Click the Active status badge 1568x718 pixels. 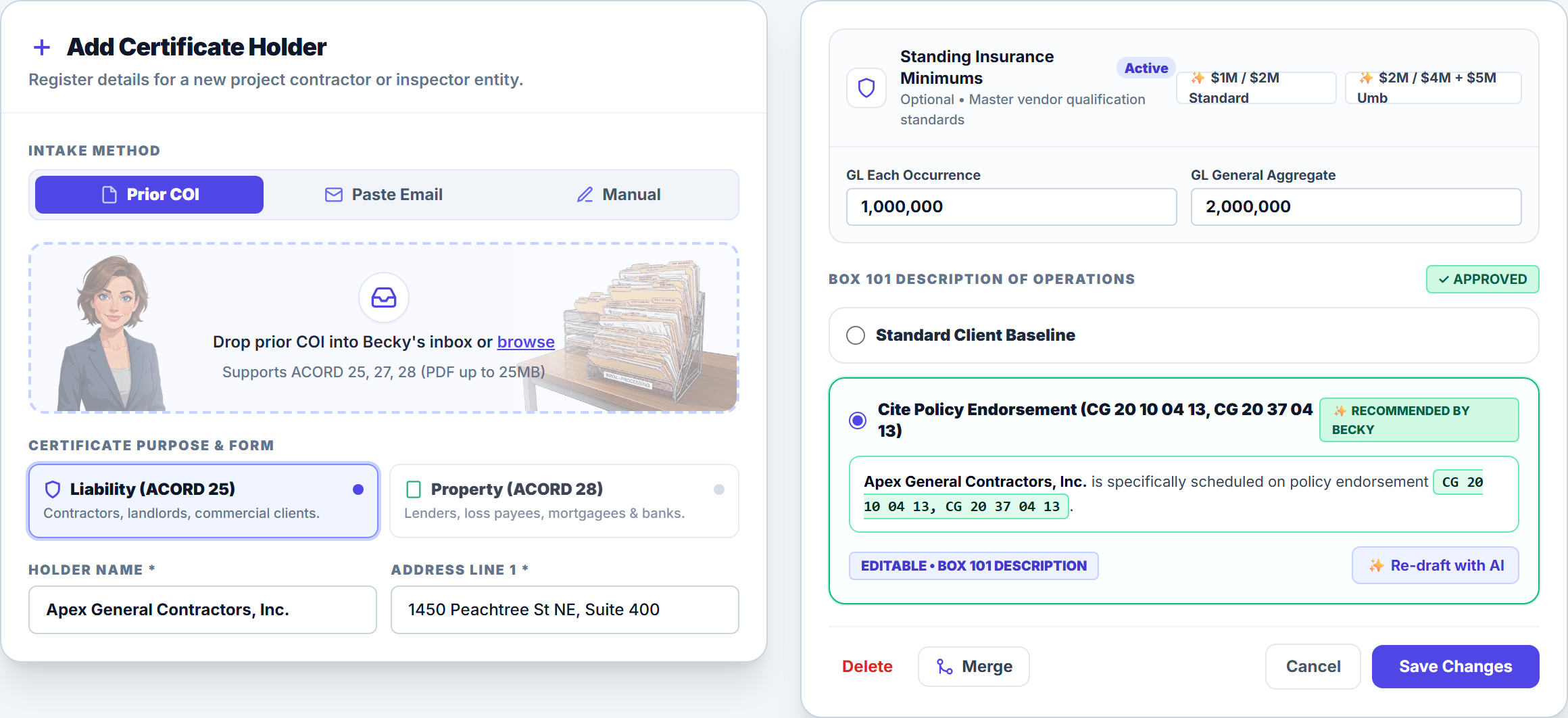click(x=1146, y=68)
